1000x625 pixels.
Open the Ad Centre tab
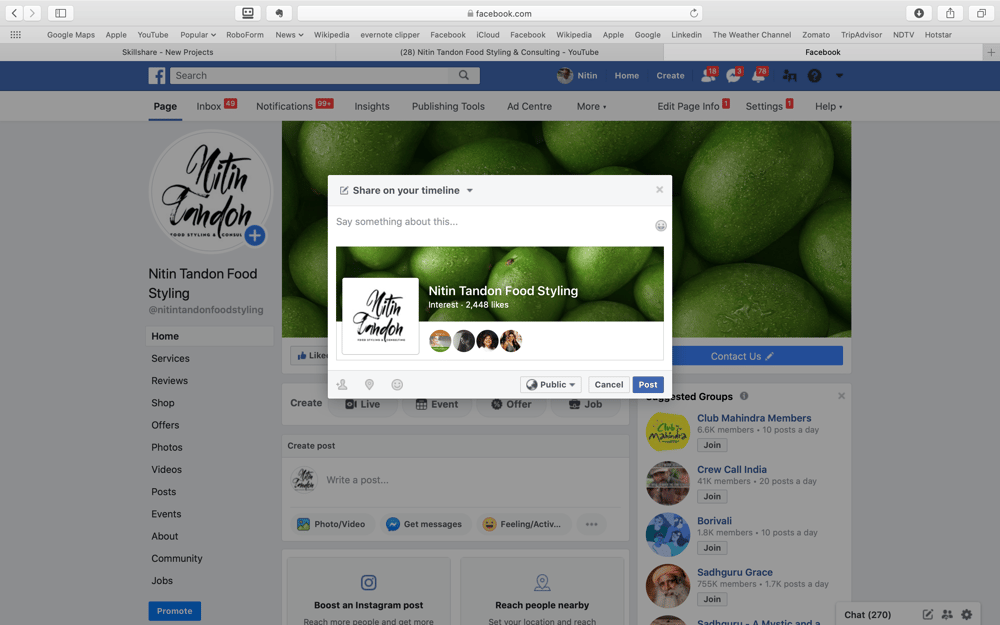point(529,107)
